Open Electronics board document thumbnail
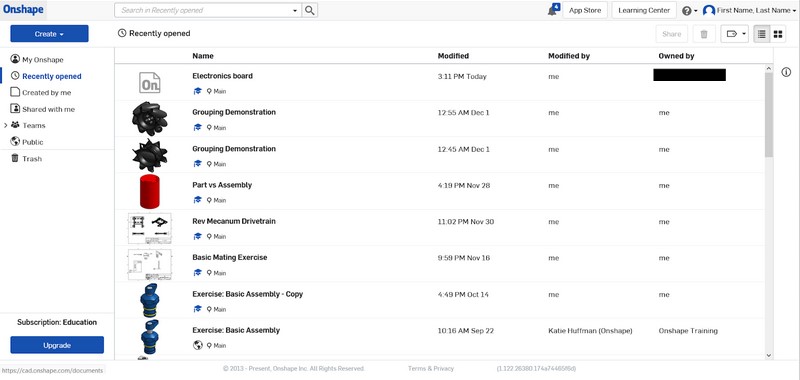Viewport: 800px width, 380px height. (x=149, y=82)
